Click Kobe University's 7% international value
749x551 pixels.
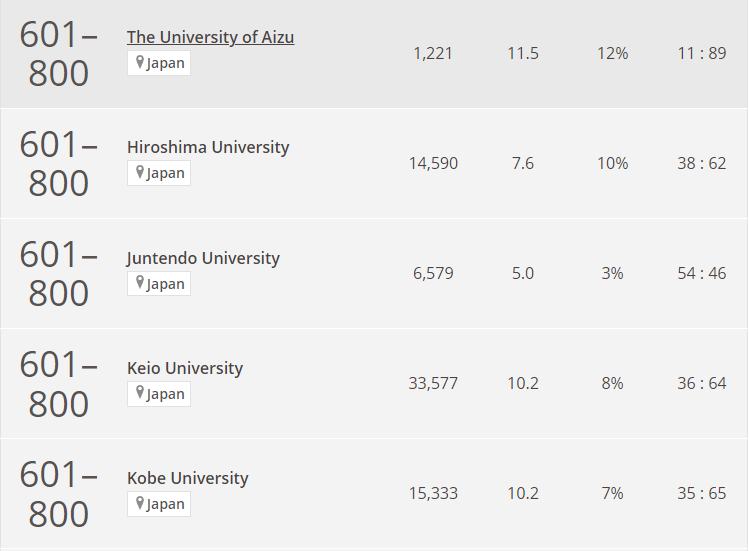612,493
